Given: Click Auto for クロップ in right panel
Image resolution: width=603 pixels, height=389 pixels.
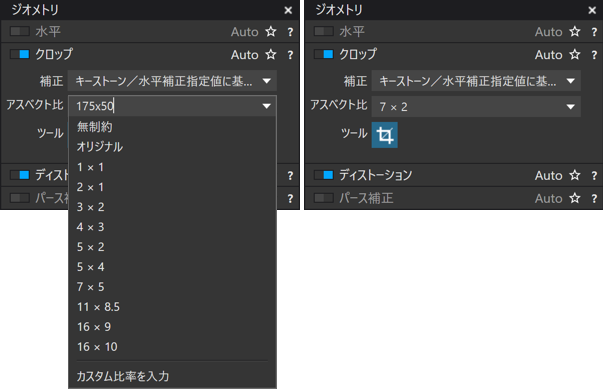Looking at the screenshot, I should pos(548,55).
